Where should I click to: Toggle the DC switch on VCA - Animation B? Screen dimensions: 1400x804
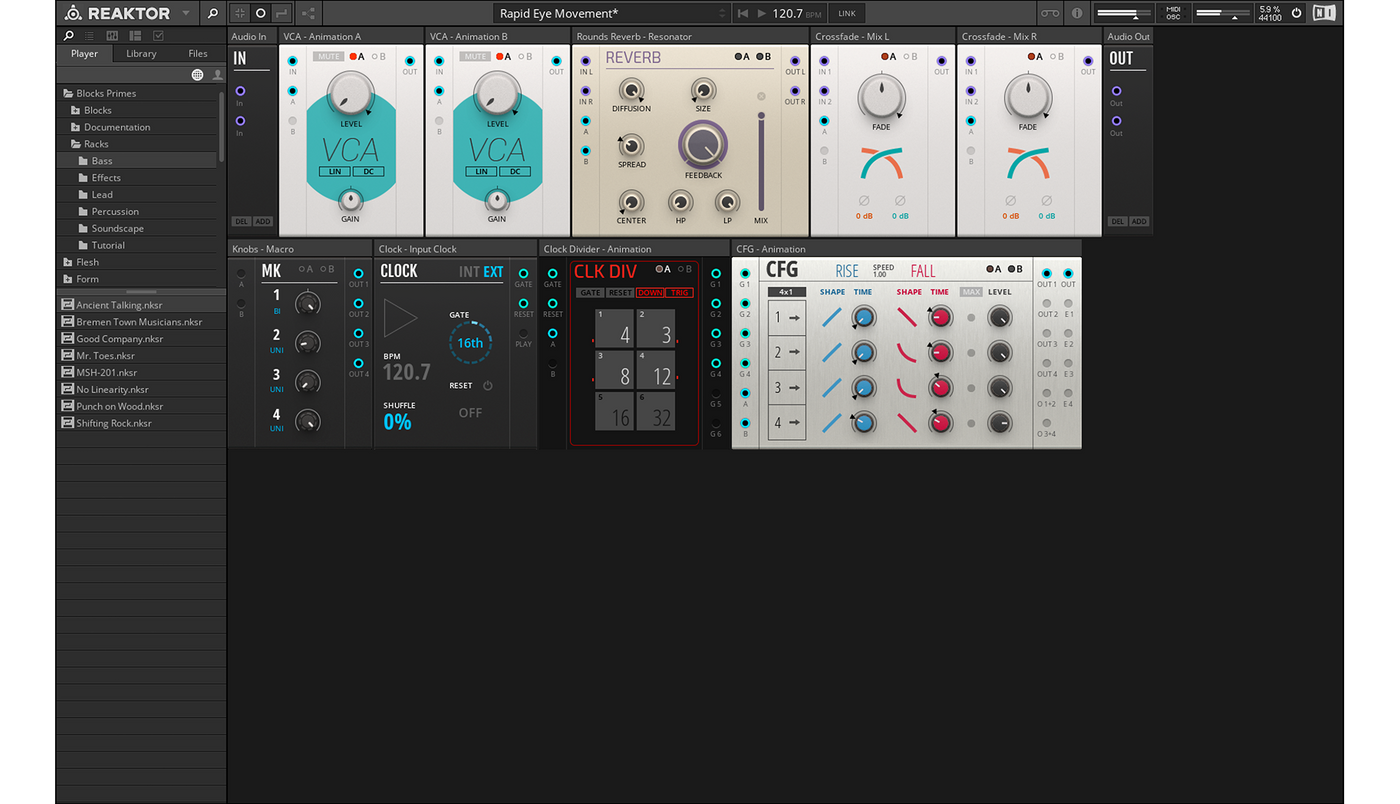click(x=516, y=172)
